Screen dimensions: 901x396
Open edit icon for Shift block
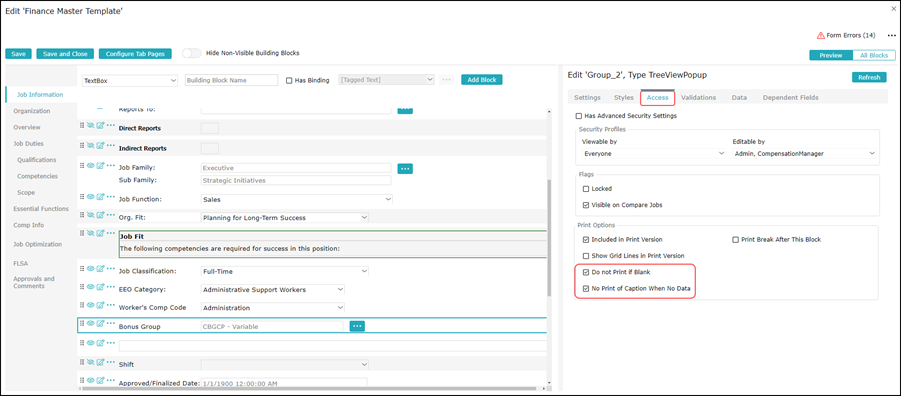[x=100, y=362]
